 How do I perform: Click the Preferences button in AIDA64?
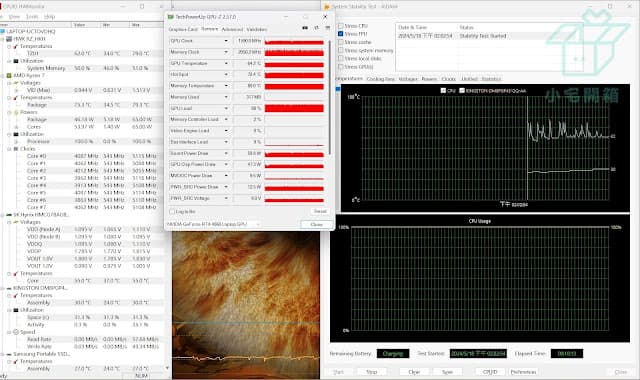tap(524, 372)
